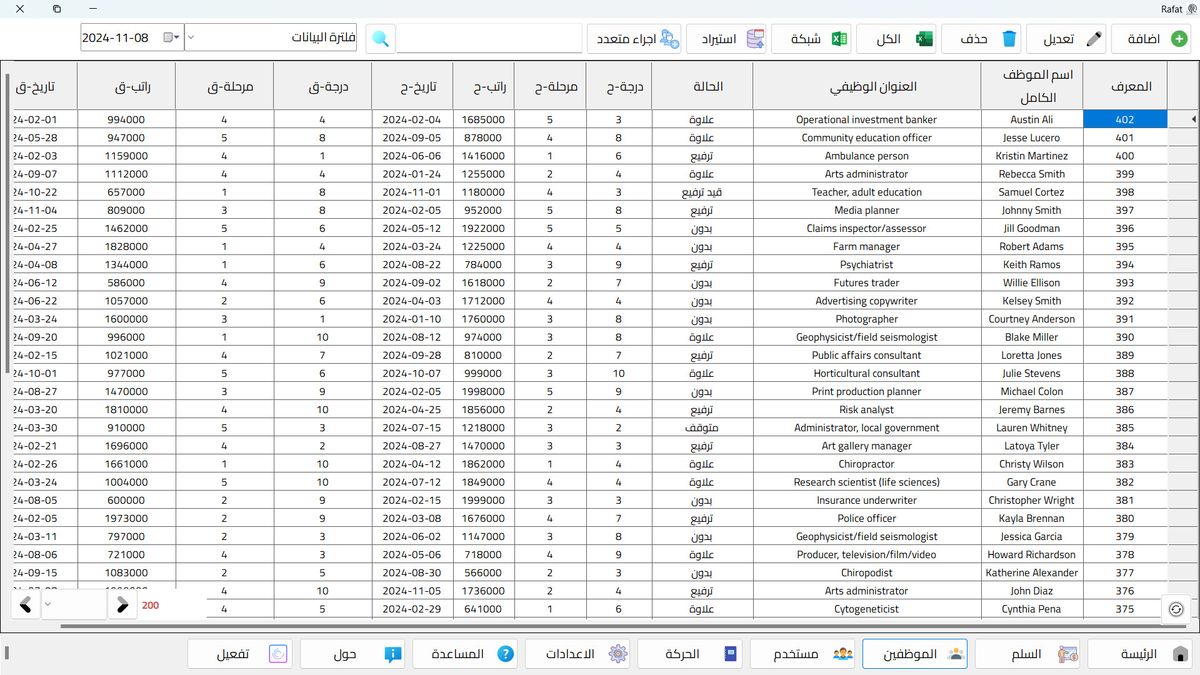Export all via الكل Excel icon
1200x675 pixels.
924,39
